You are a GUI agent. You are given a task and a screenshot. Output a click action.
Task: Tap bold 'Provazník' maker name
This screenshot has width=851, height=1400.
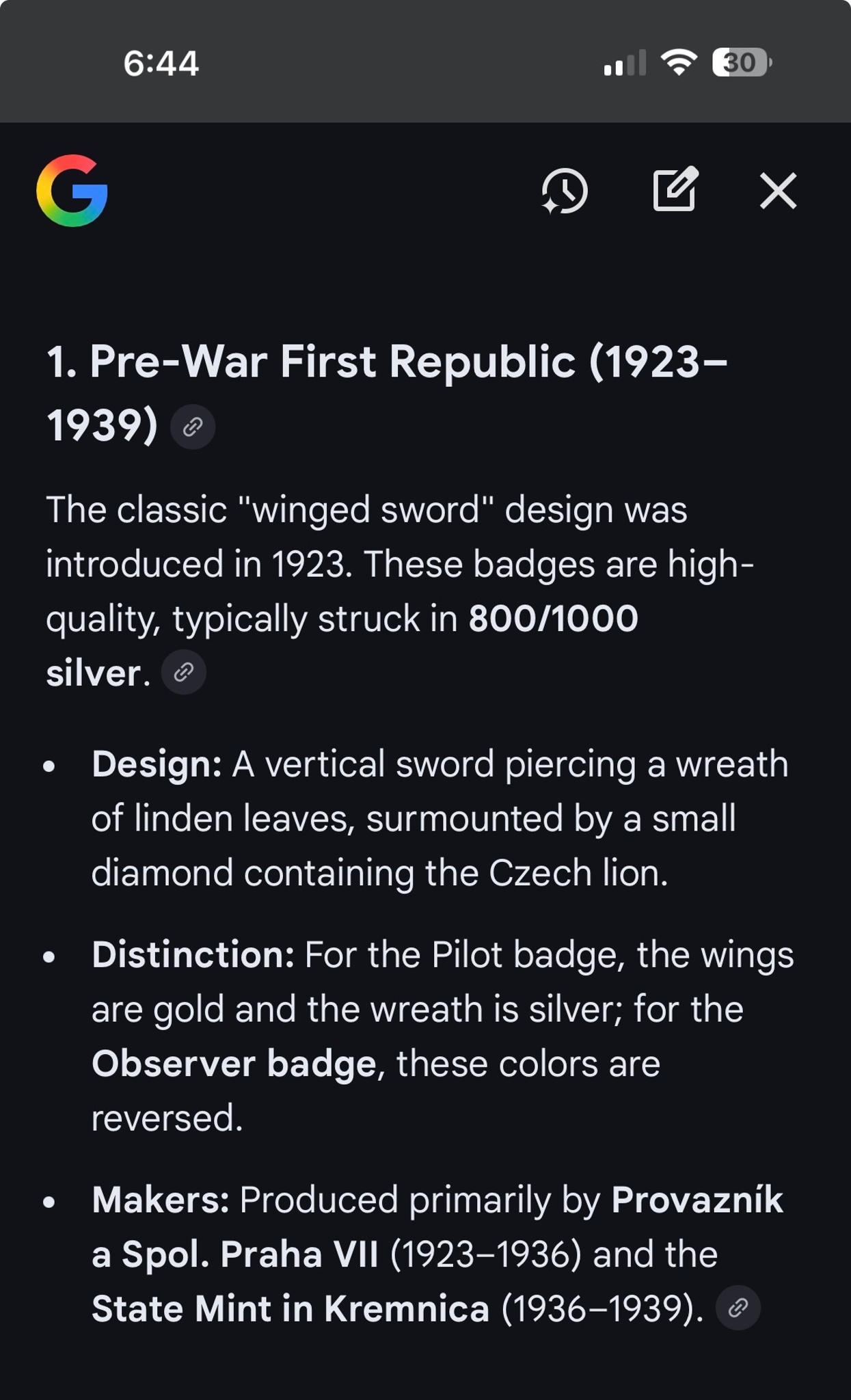tap(697, 1200)
